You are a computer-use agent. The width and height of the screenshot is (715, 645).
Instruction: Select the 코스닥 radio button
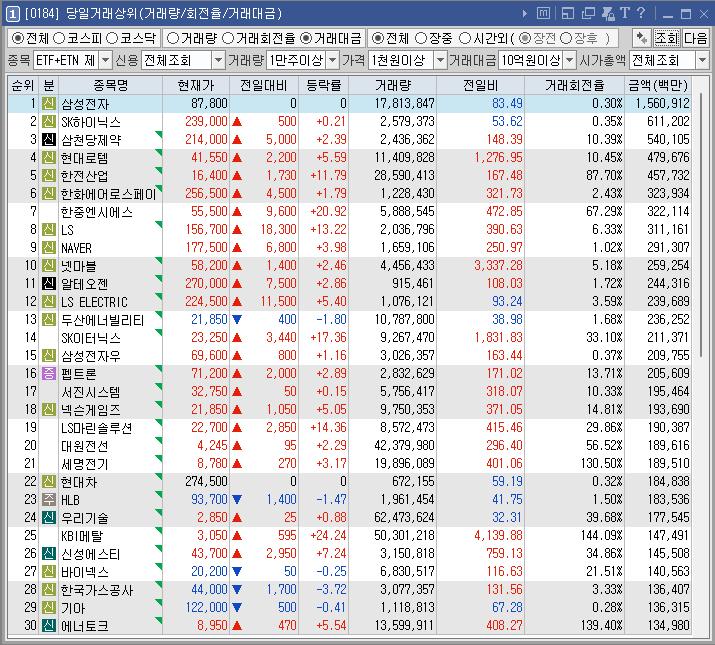(112, 38)
